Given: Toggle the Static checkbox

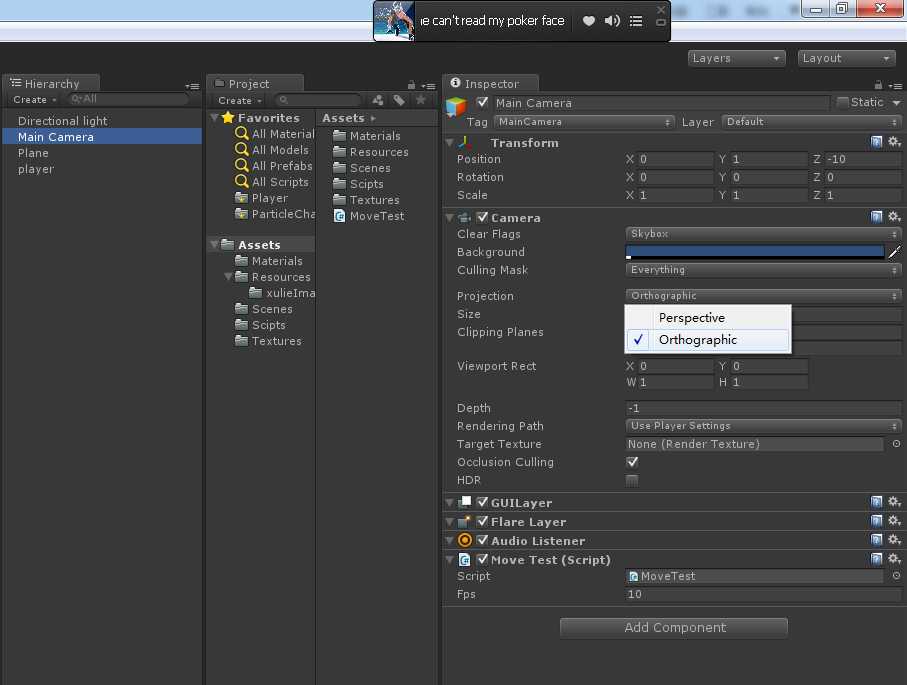Looking at the screenshot, I should (843, 102).
